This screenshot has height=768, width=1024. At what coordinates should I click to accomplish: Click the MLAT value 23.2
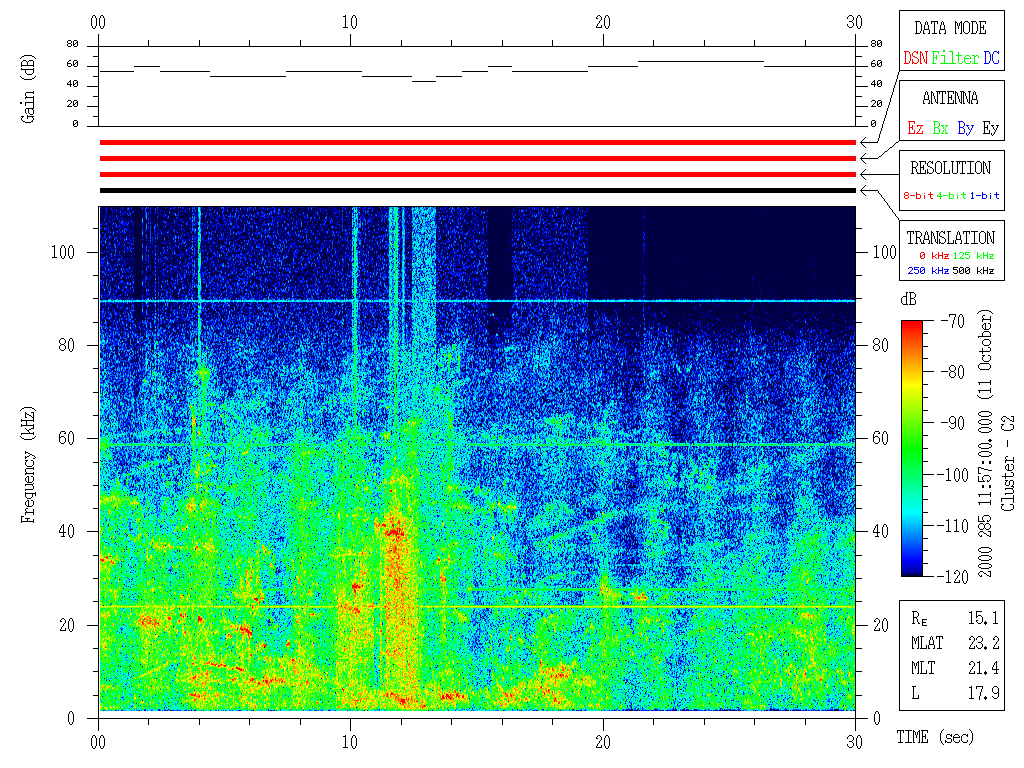(983, 643)
